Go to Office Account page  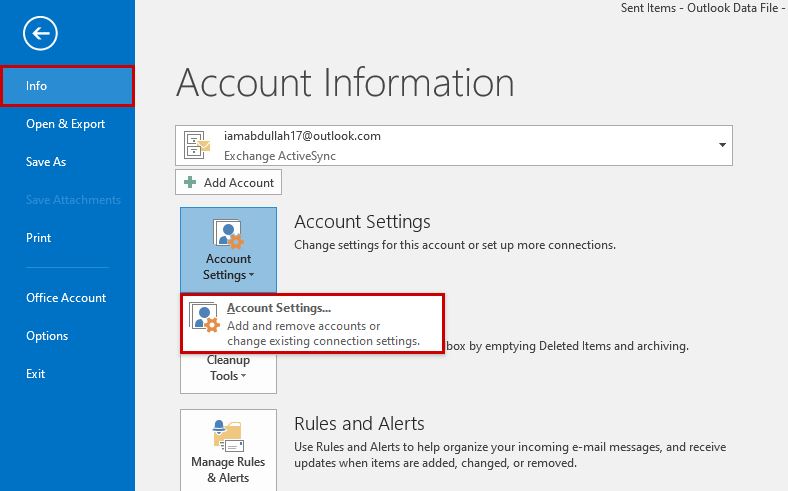[66, 298]
